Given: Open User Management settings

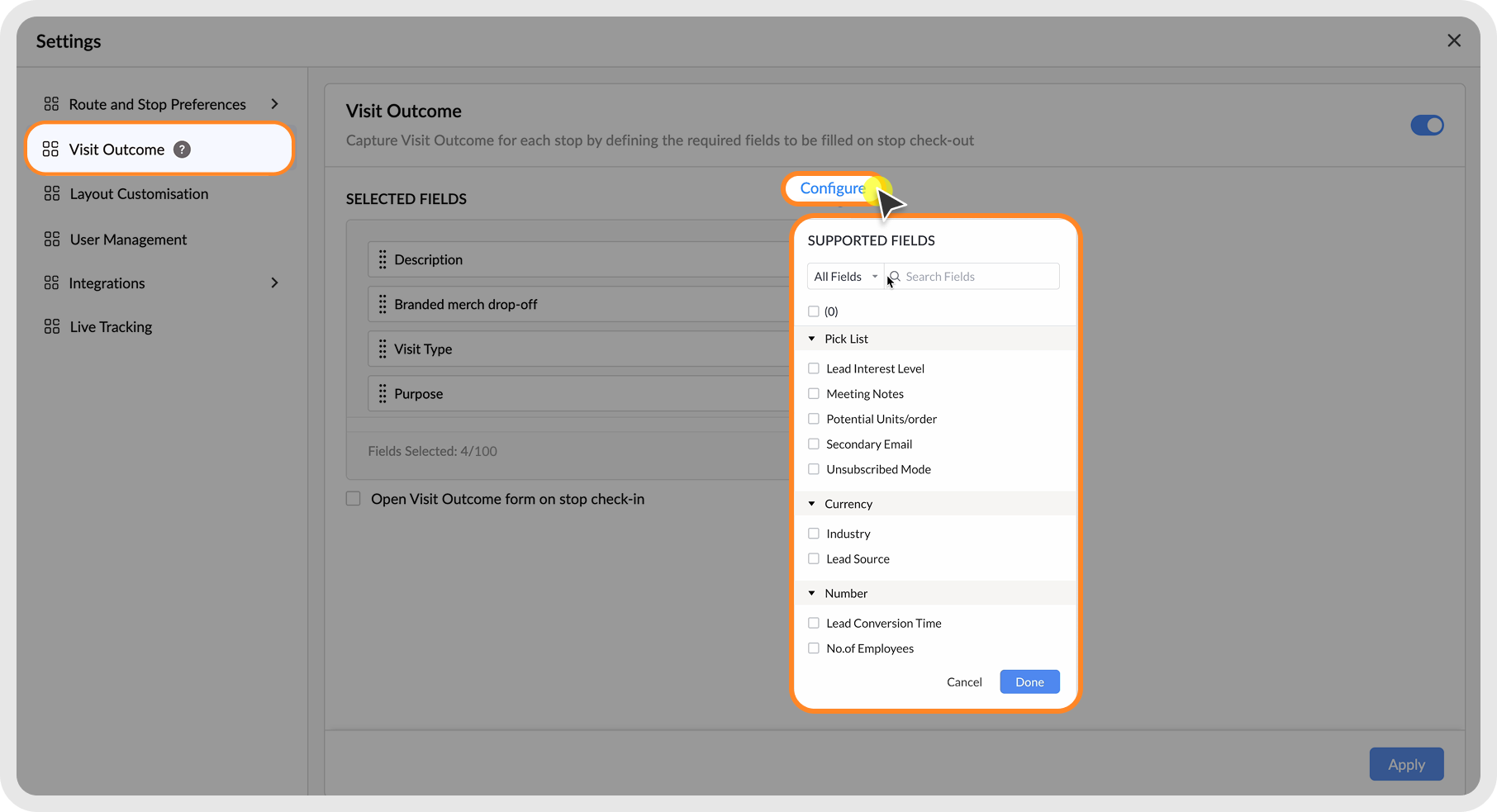Looking at the screenshot, I should (128, 240).
